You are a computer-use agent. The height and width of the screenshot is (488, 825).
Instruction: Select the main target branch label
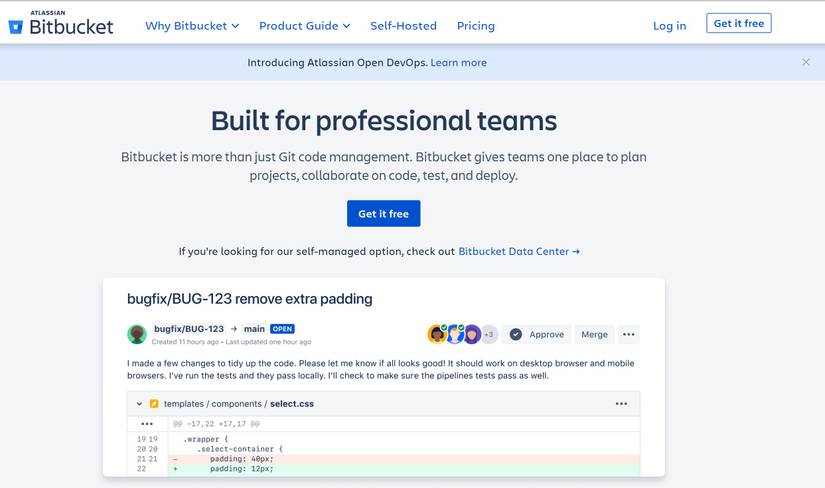click(254, 328)
